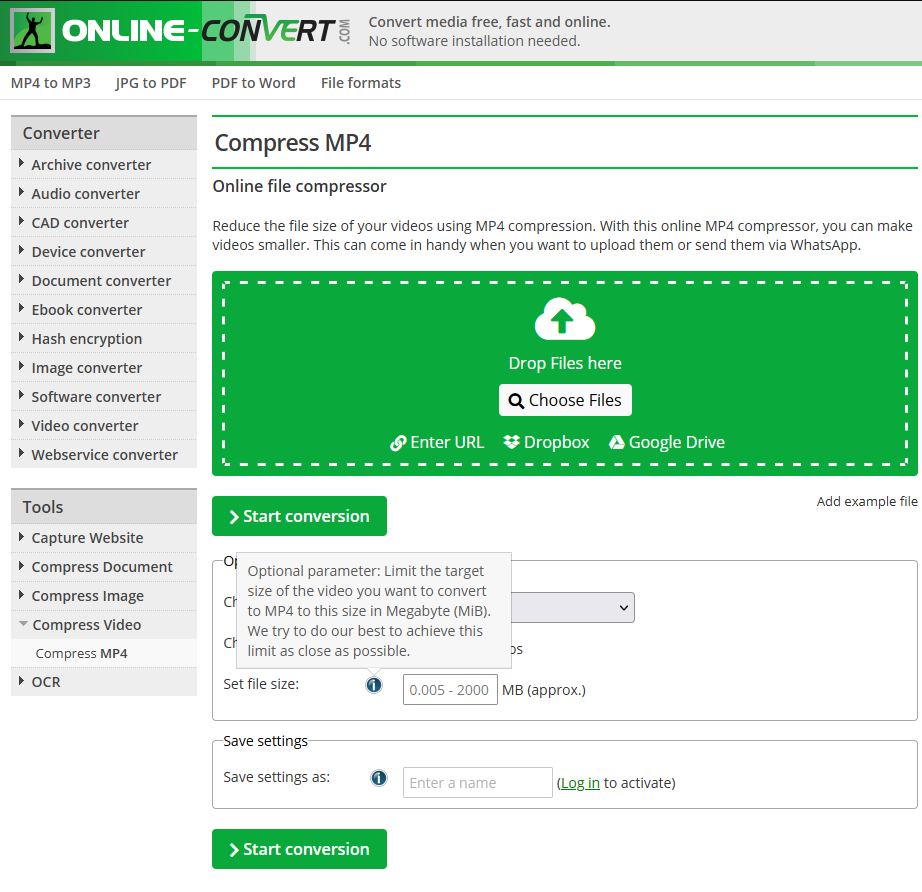Screen dimensions: 922x892
Task: Click the Log in link
Action: click(580, 783)
